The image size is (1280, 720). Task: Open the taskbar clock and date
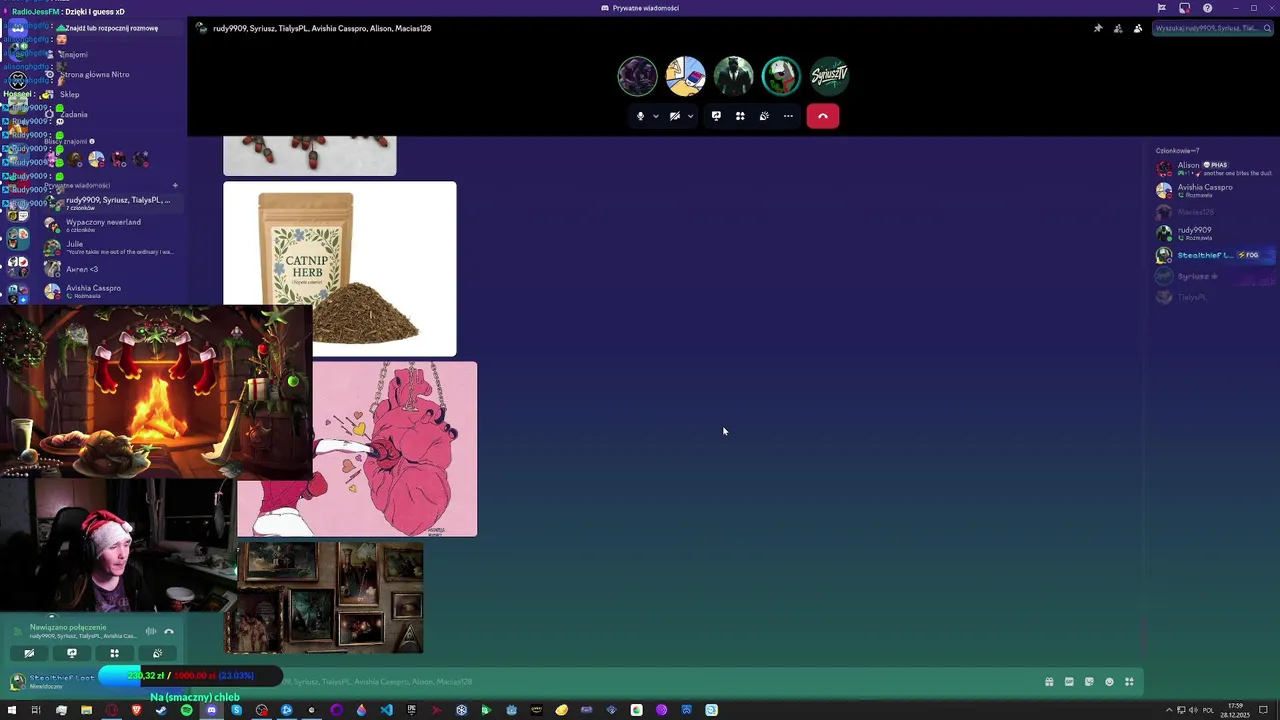(x=1235, y=710)
